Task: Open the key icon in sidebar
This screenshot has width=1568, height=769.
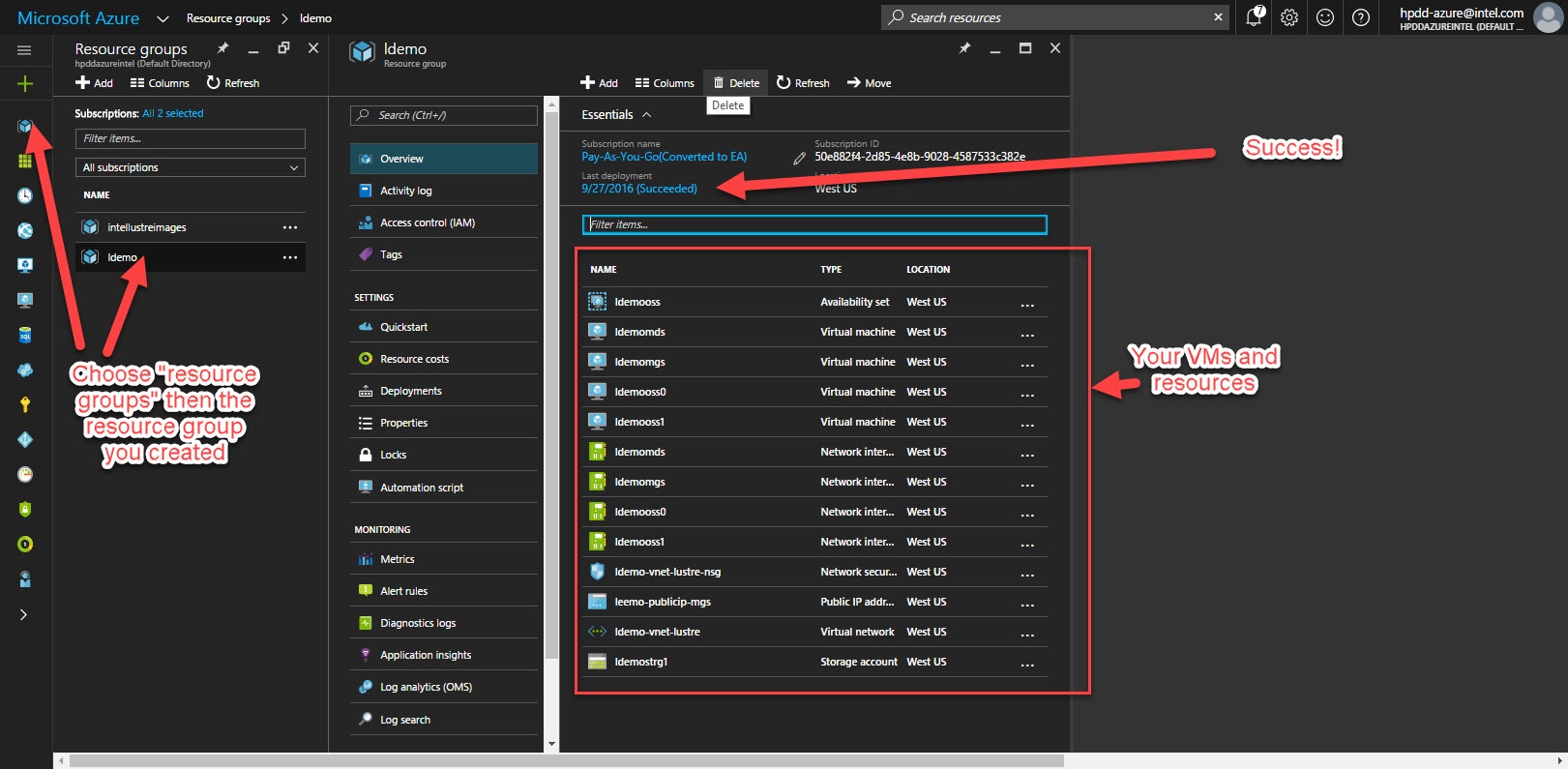Action: [25, 404]
